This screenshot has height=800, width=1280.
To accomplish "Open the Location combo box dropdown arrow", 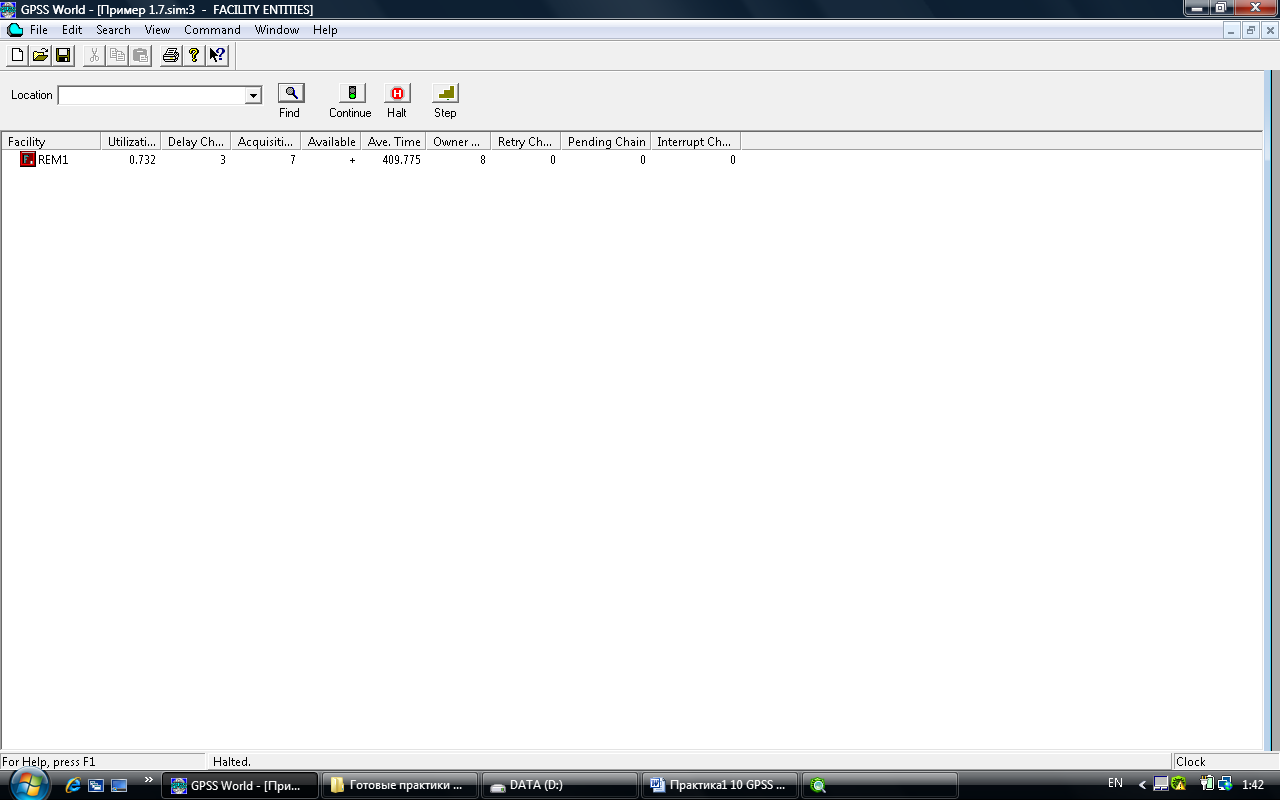I will coord(254,95).
